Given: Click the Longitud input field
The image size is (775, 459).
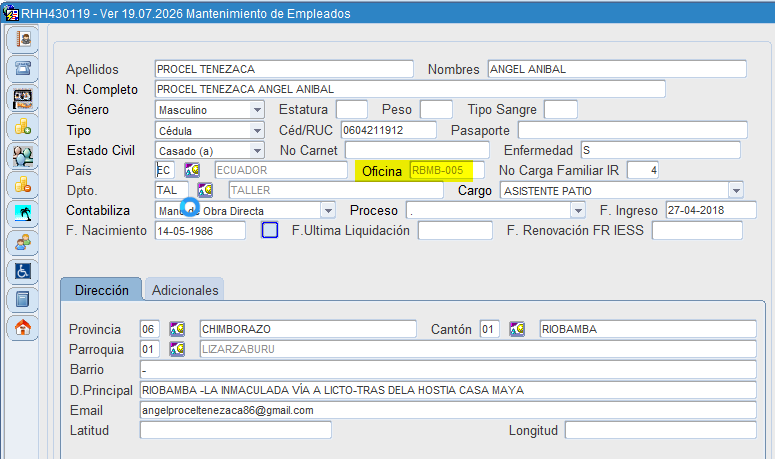Looking at the screenshot, I should (661, 430).
